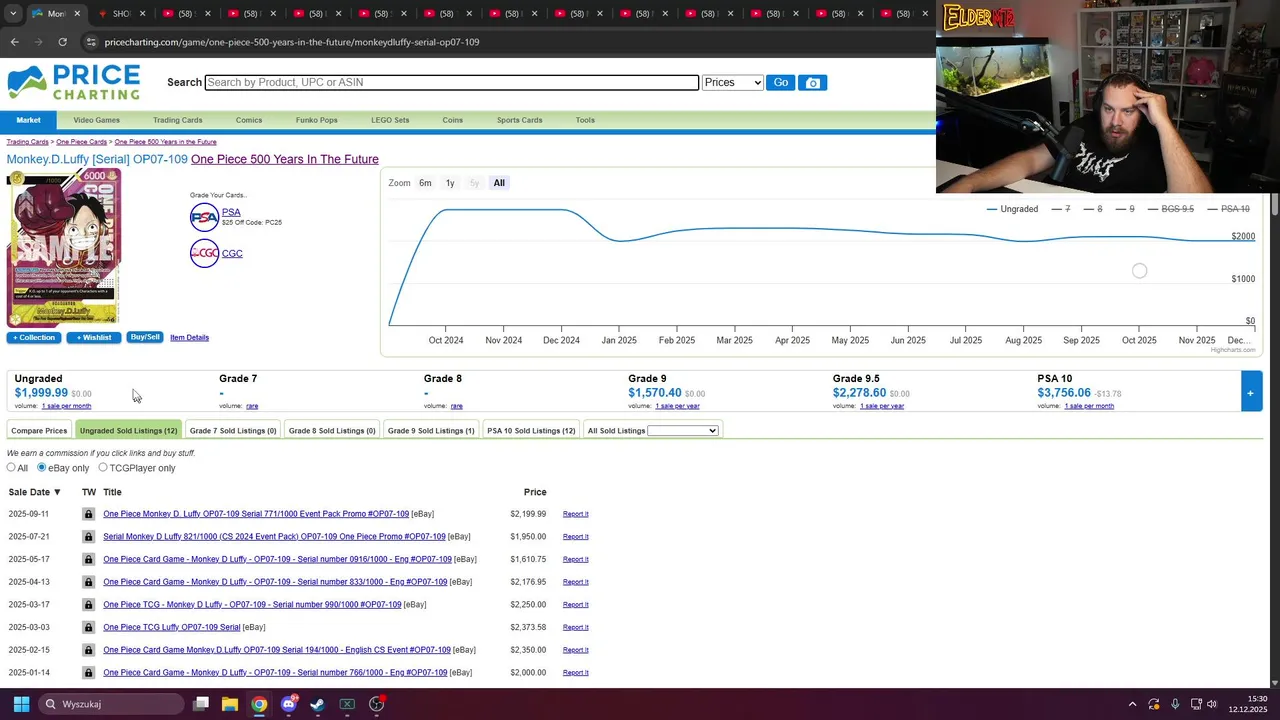
Task: Open the Funko Pops menu
Action: (x=316, y=120)
